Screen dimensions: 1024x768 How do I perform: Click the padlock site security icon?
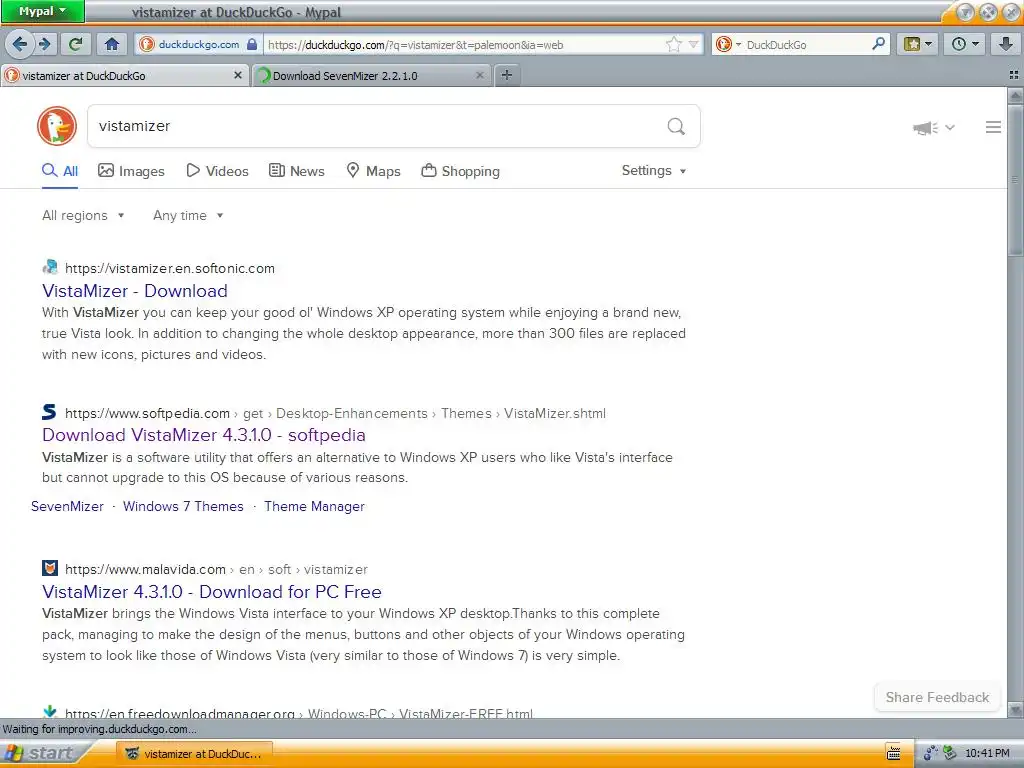(x=252, y=44)
